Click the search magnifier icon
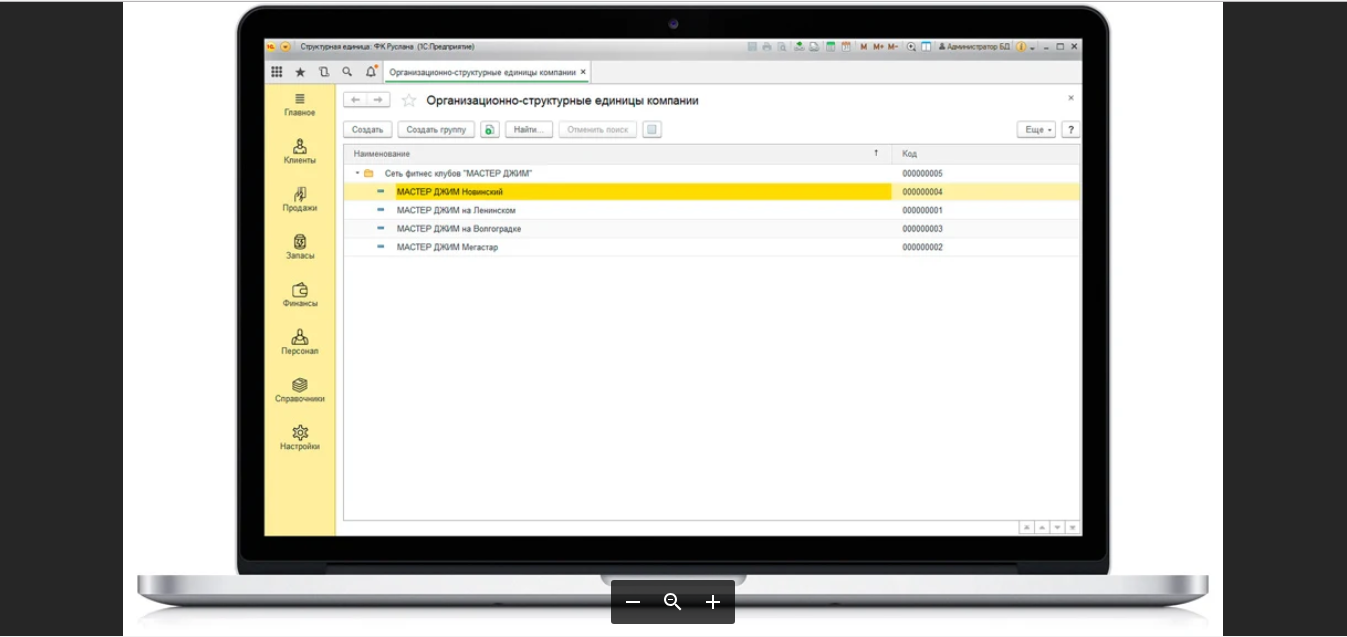This screenshot has width=1347, height=637. (347, 72)
